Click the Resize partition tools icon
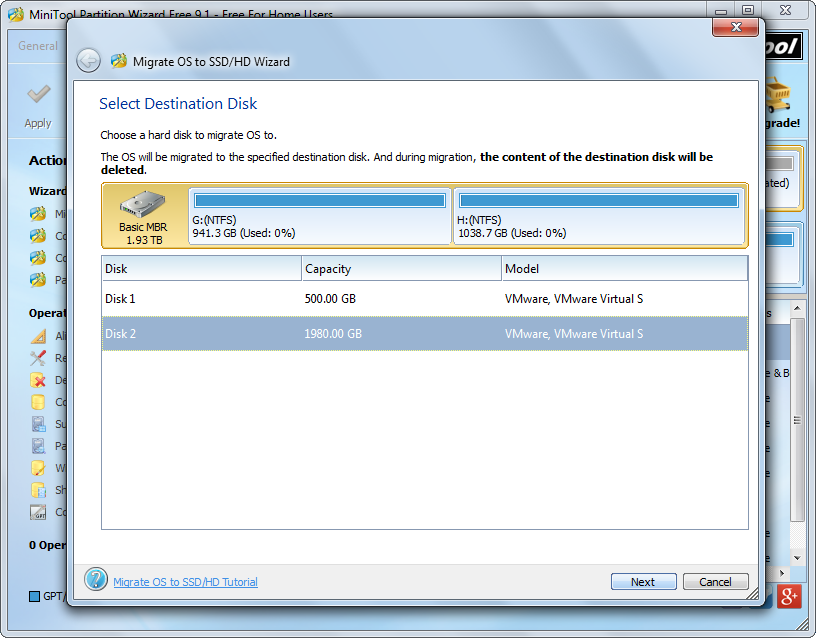The image size is (816, 638). [38, 358]
